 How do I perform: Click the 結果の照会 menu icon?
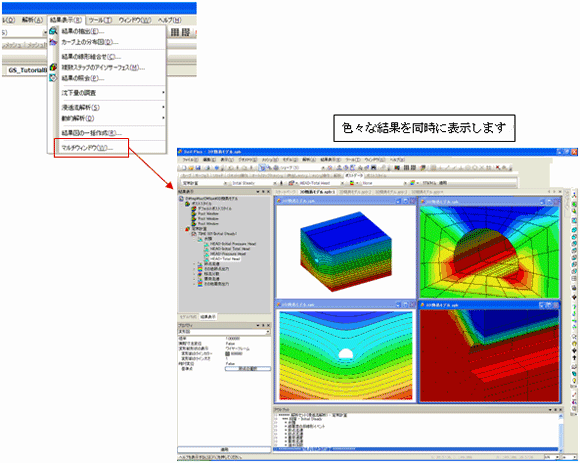(x=54, y=78)
